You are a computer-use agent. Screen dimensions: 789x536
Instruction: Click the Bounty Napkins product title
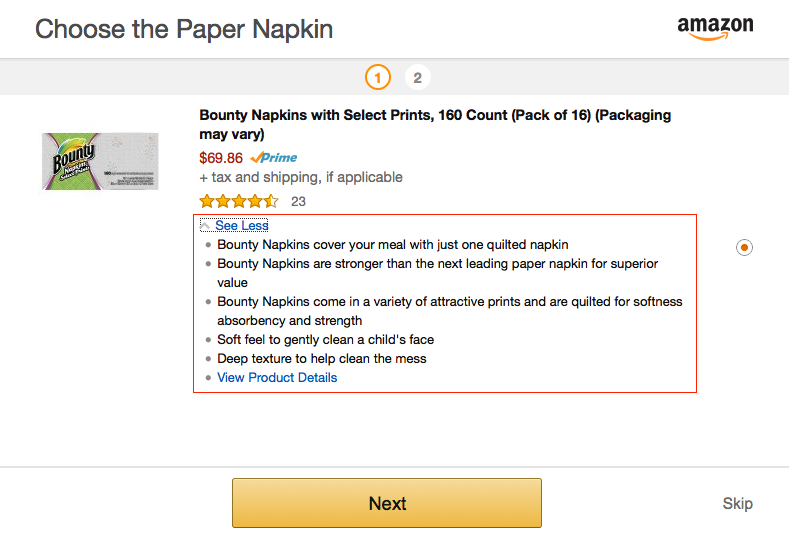point(435,124)
